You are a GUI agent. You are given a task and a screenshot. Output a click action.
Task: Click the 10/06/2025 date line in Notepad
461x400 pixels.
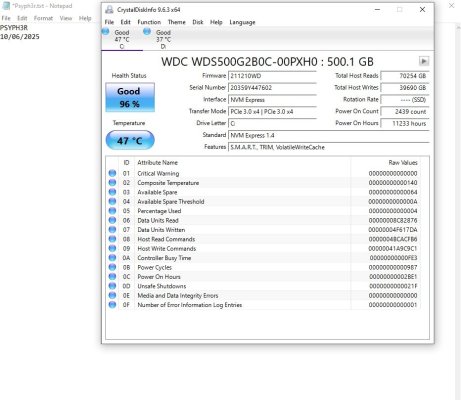pyautogui.click(x=20, y=37)
